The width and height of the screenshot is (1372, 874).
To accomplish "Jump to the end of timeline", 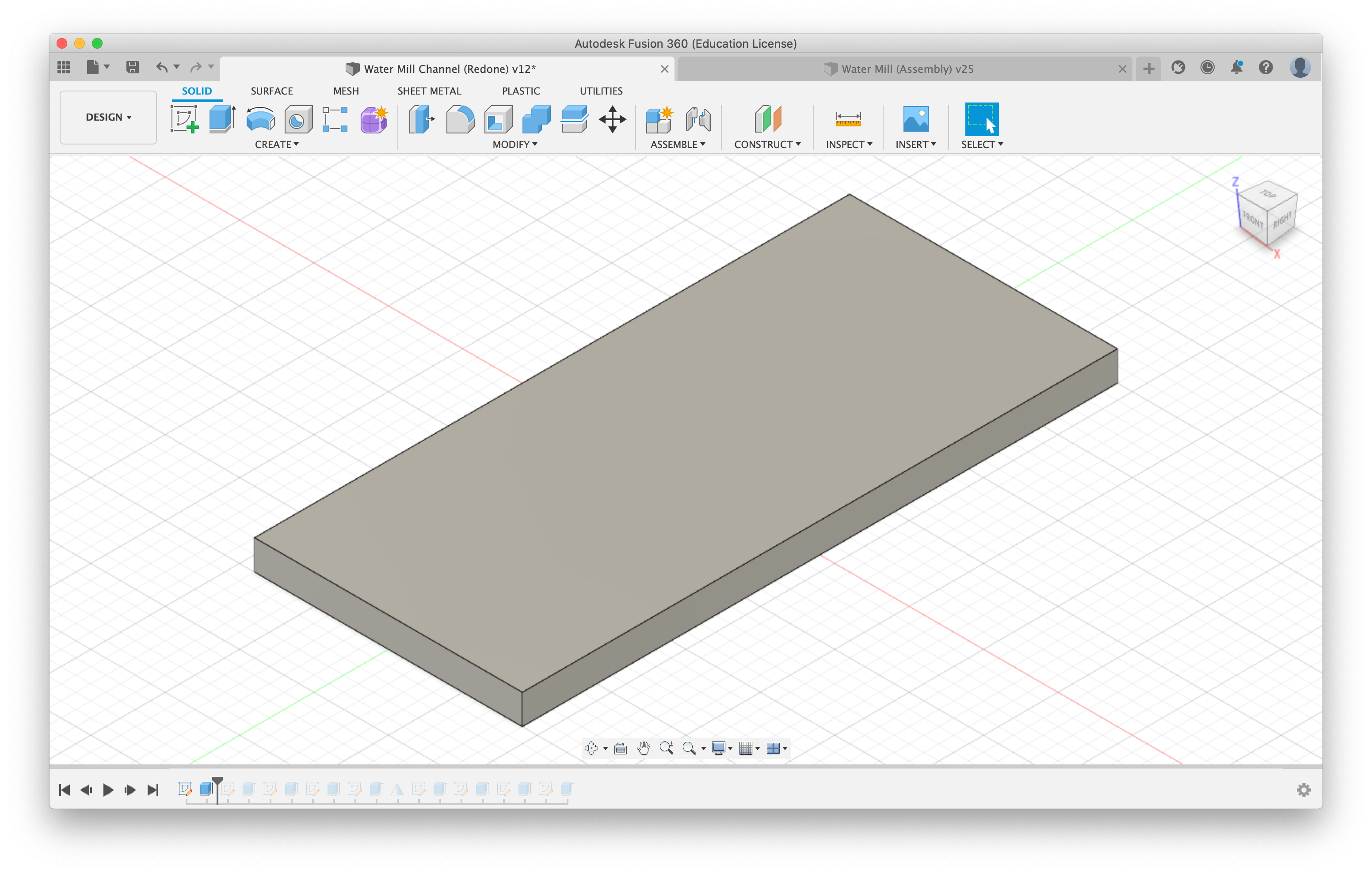I will (x=152, y=790).
